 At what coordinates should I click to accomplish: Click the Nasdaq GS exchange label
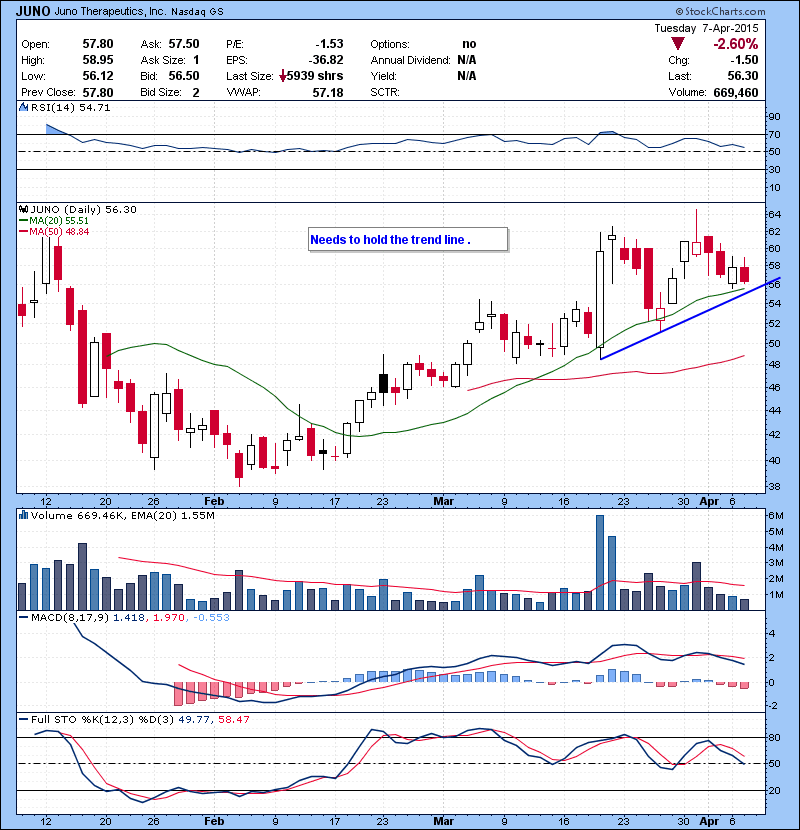tap(197, 12)
